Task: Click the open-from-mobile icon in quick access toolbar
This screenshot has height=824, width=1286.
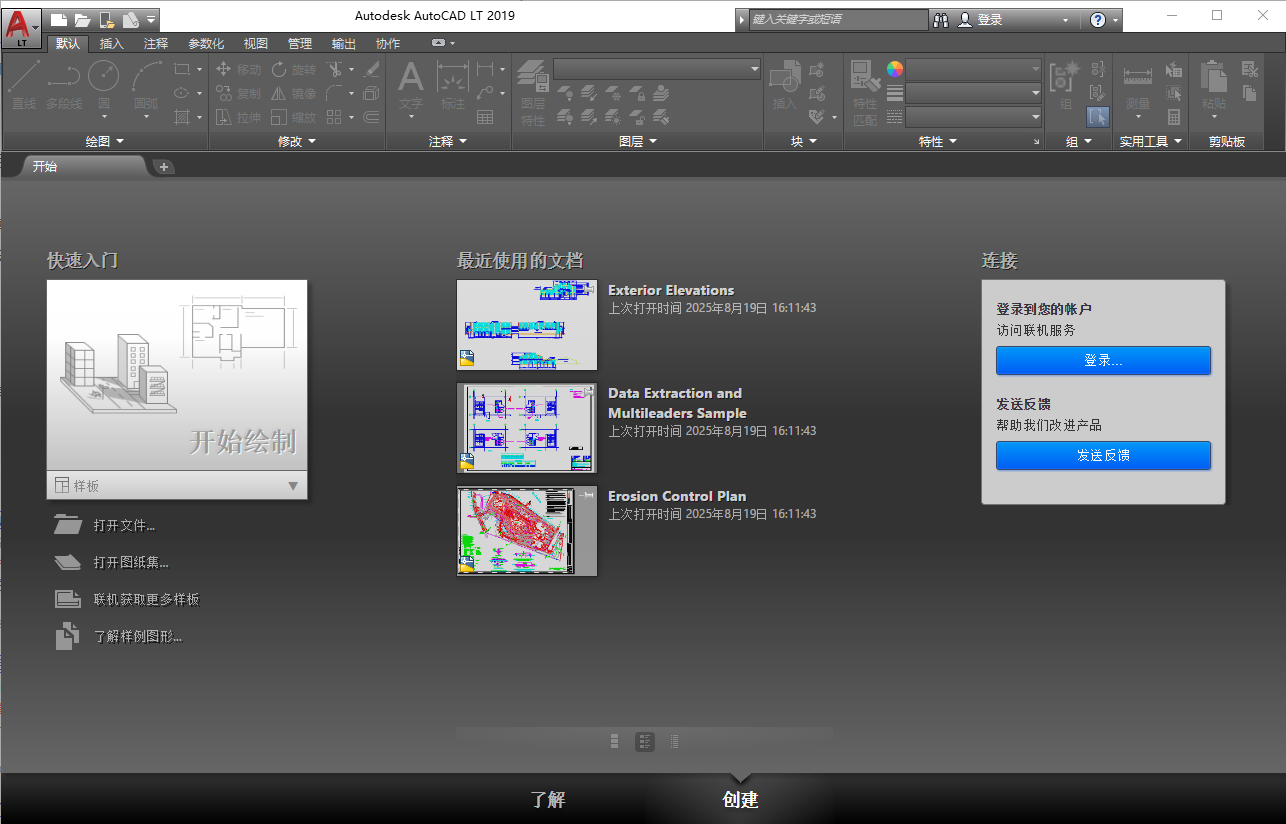Action: [107, 18]
